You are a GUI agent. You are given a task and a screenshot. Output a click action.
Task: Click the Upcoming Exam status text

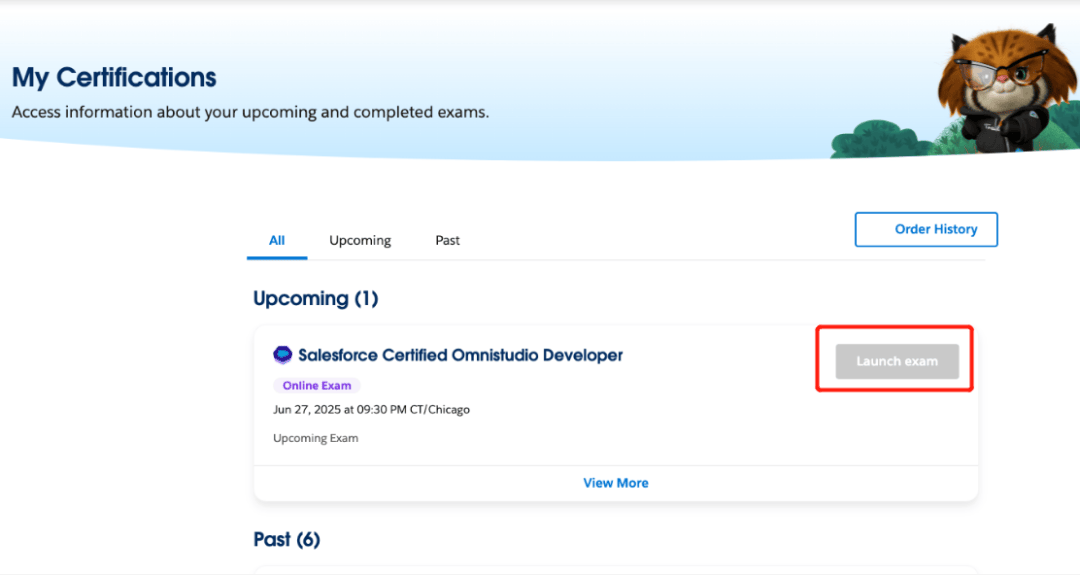[315, 438]
